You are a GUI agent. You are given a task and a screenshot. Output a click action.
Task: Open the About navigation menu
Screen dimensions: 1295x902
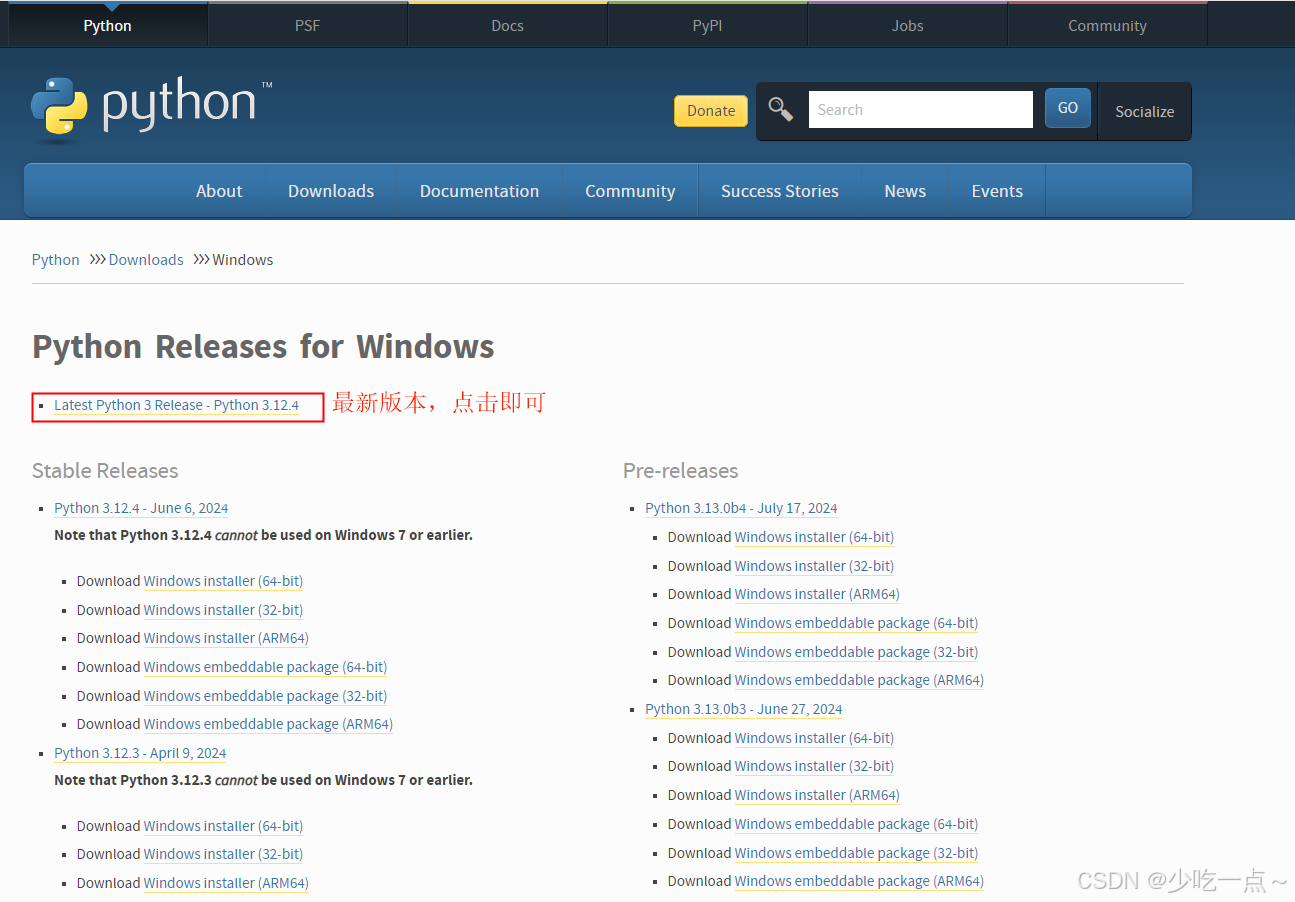pyautogui.click(x=219, y=191)
